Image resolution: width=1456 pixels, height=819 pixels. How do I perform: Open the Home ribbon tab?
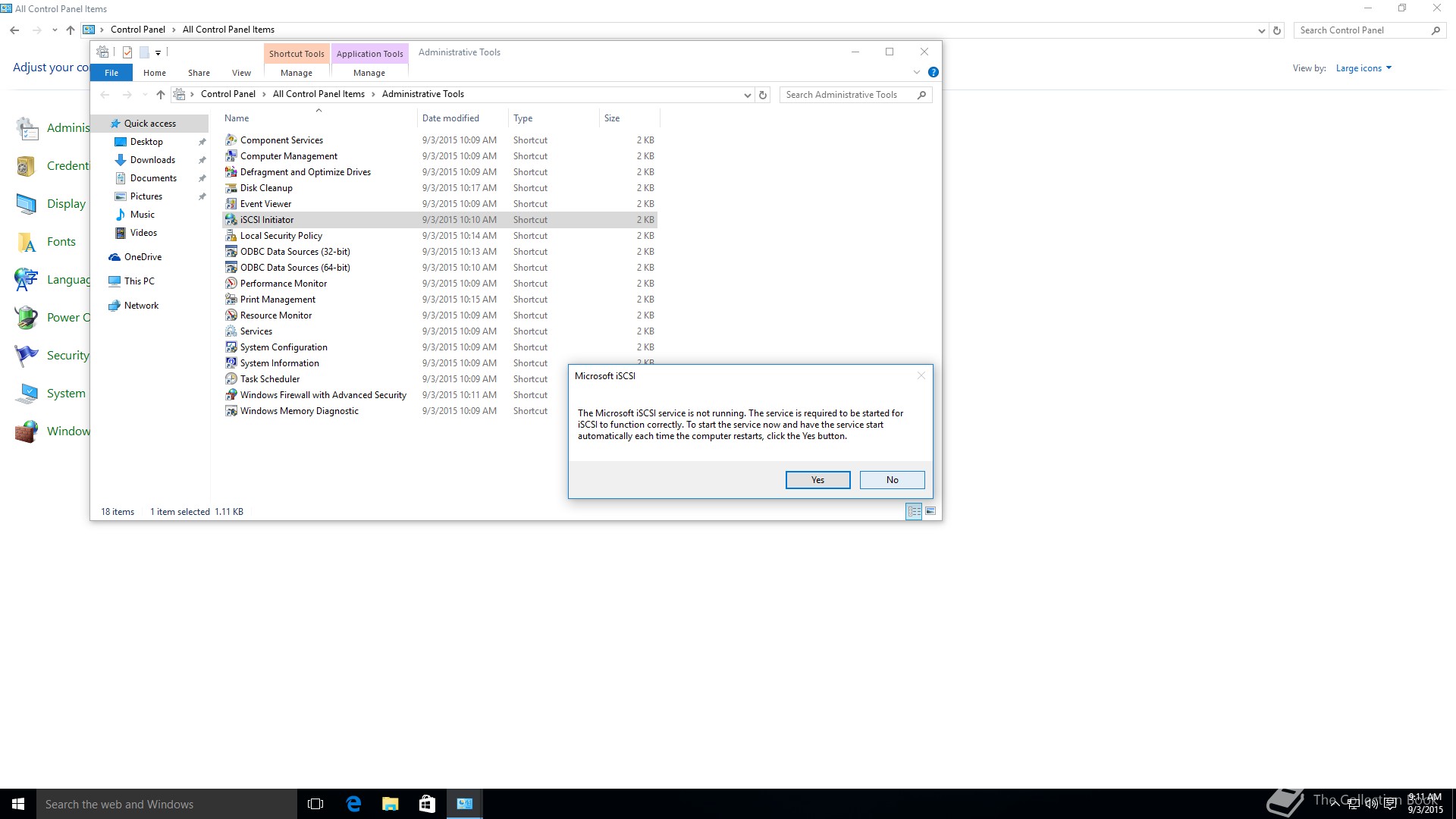(155, 73)
